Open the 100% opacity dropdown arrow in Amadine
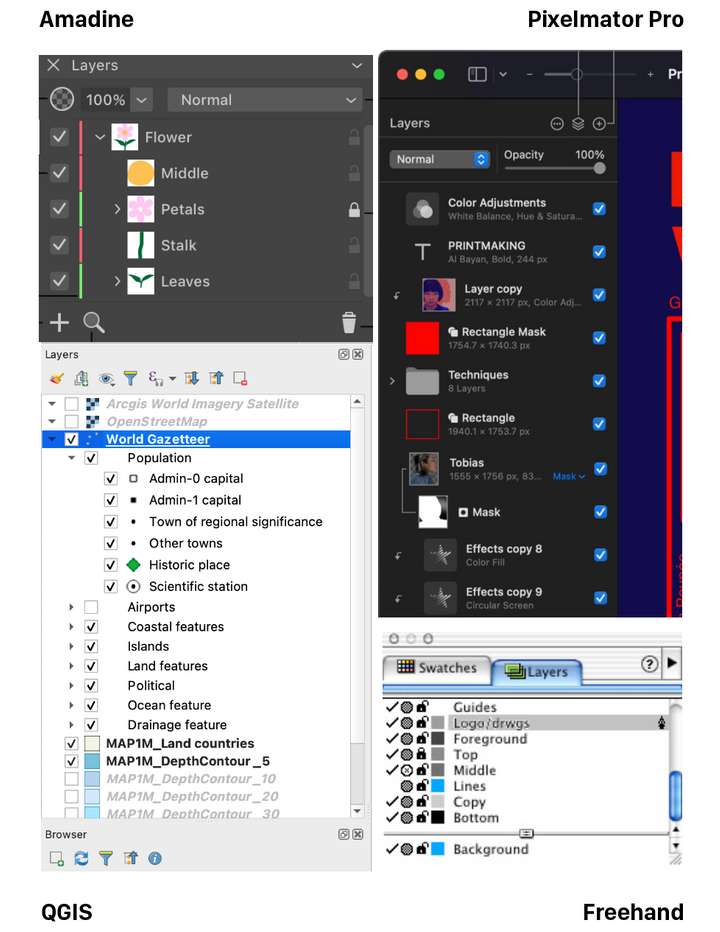The width and height of the screenshot is (720, 932). pos(142,100)
